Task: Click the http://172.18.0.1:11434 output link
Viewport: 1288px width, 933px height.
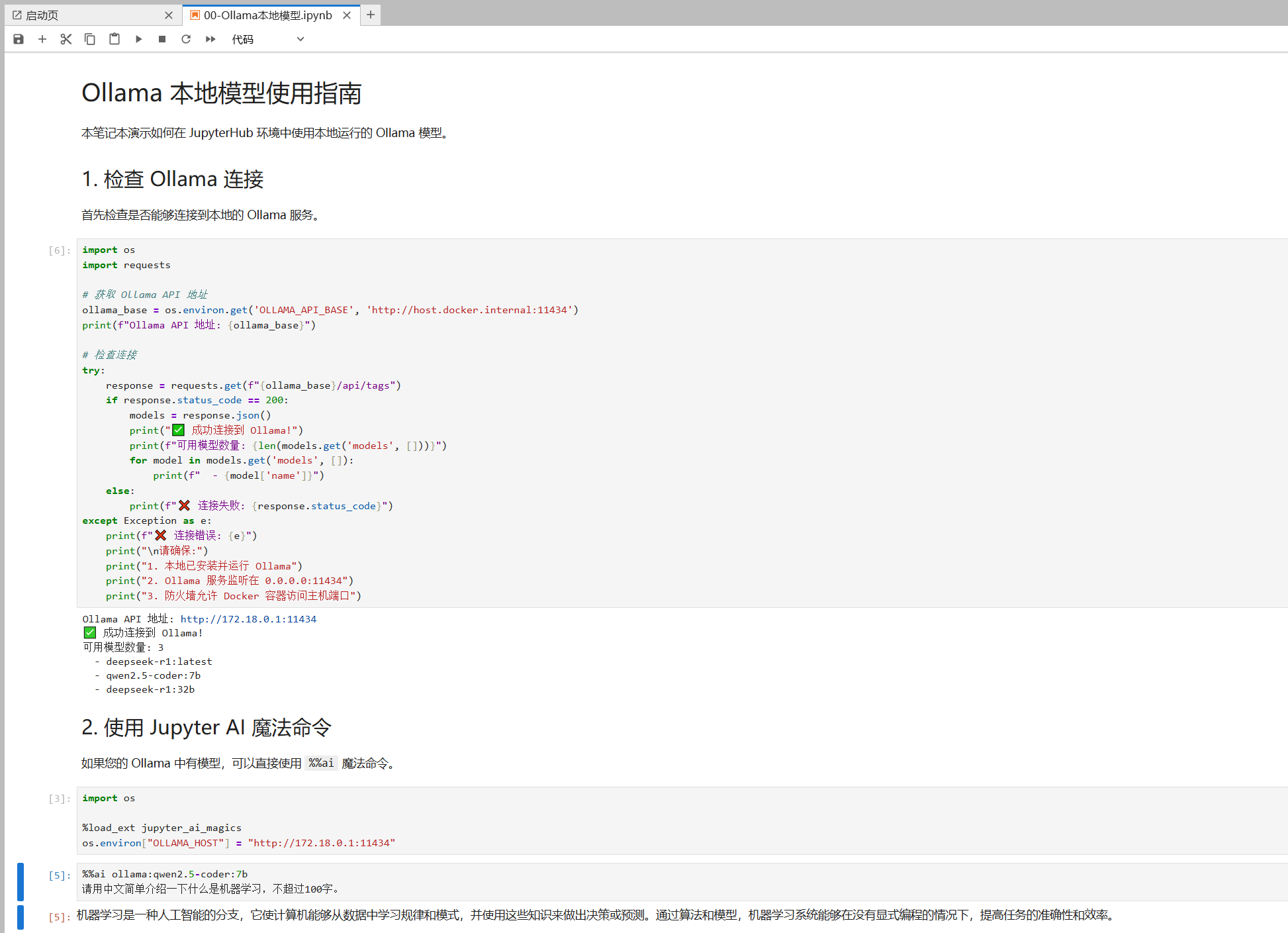Action: [x=248, y=619]
